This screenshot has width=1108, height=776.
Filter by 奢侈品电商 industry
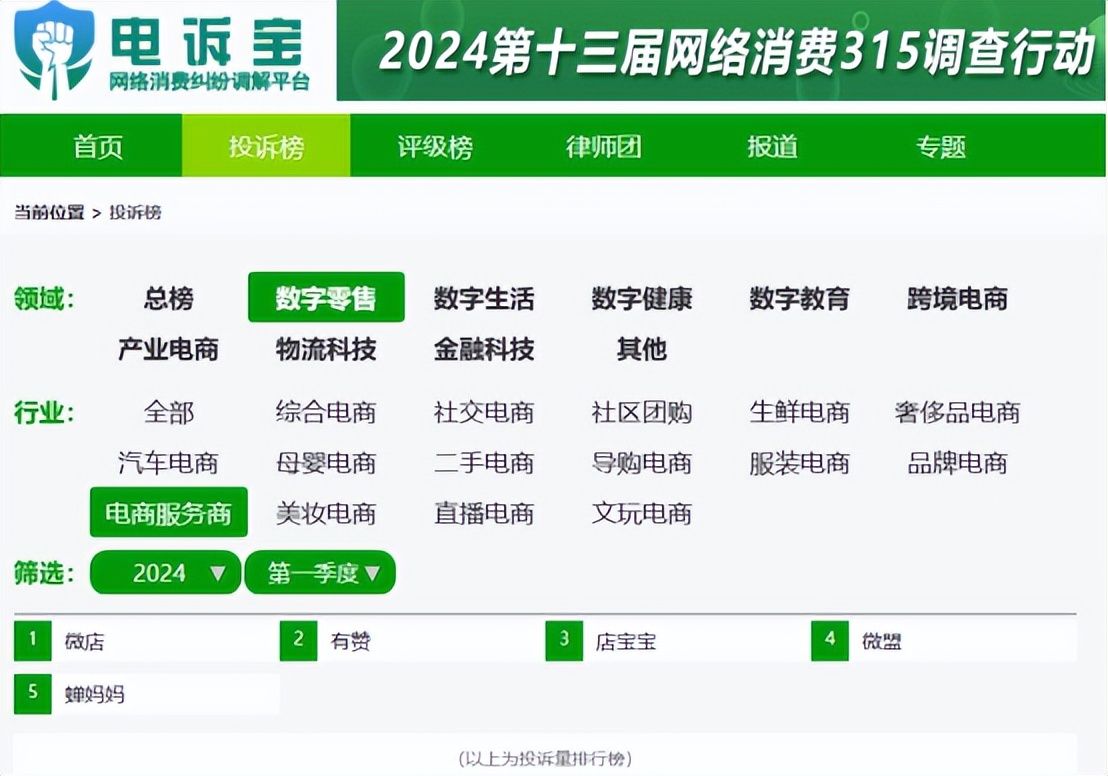[957, 411]
